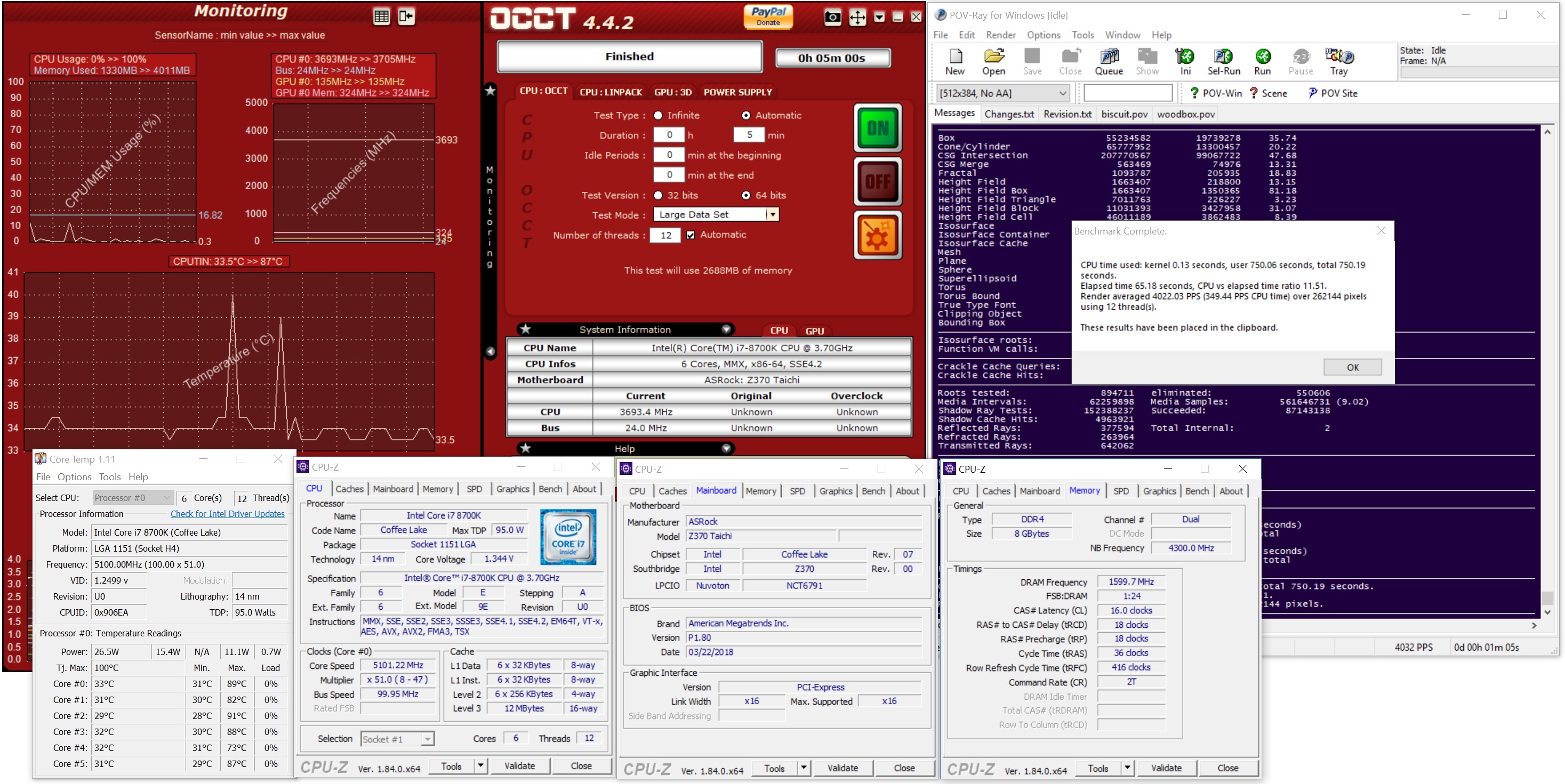The height and width of the screenshot is (784, 1565).
Task: Click the New icon in POV-Ray toolbar
Action: [x=955, y=61]
